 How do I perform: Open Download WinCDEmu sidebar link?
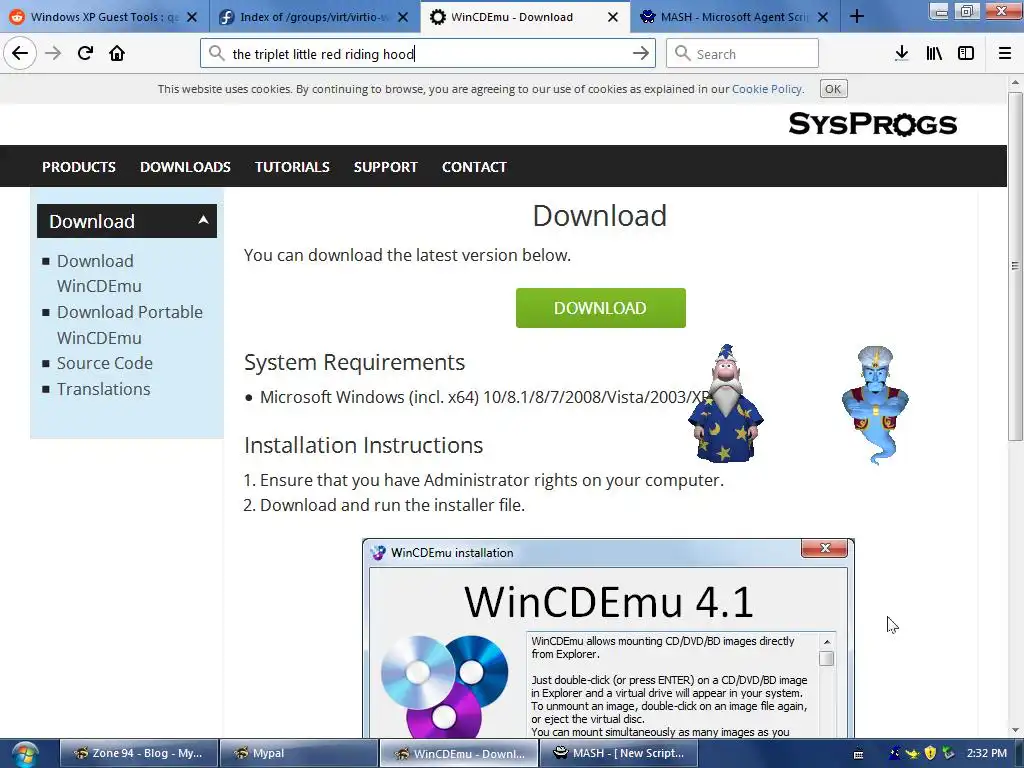99,274
